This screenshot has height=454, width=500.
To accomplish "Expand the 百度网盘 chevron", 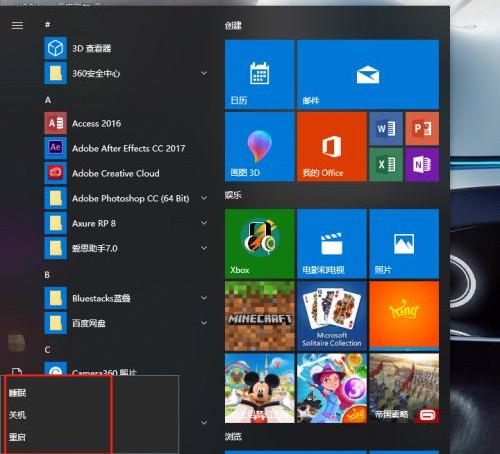I will click(x=204, y=323).
